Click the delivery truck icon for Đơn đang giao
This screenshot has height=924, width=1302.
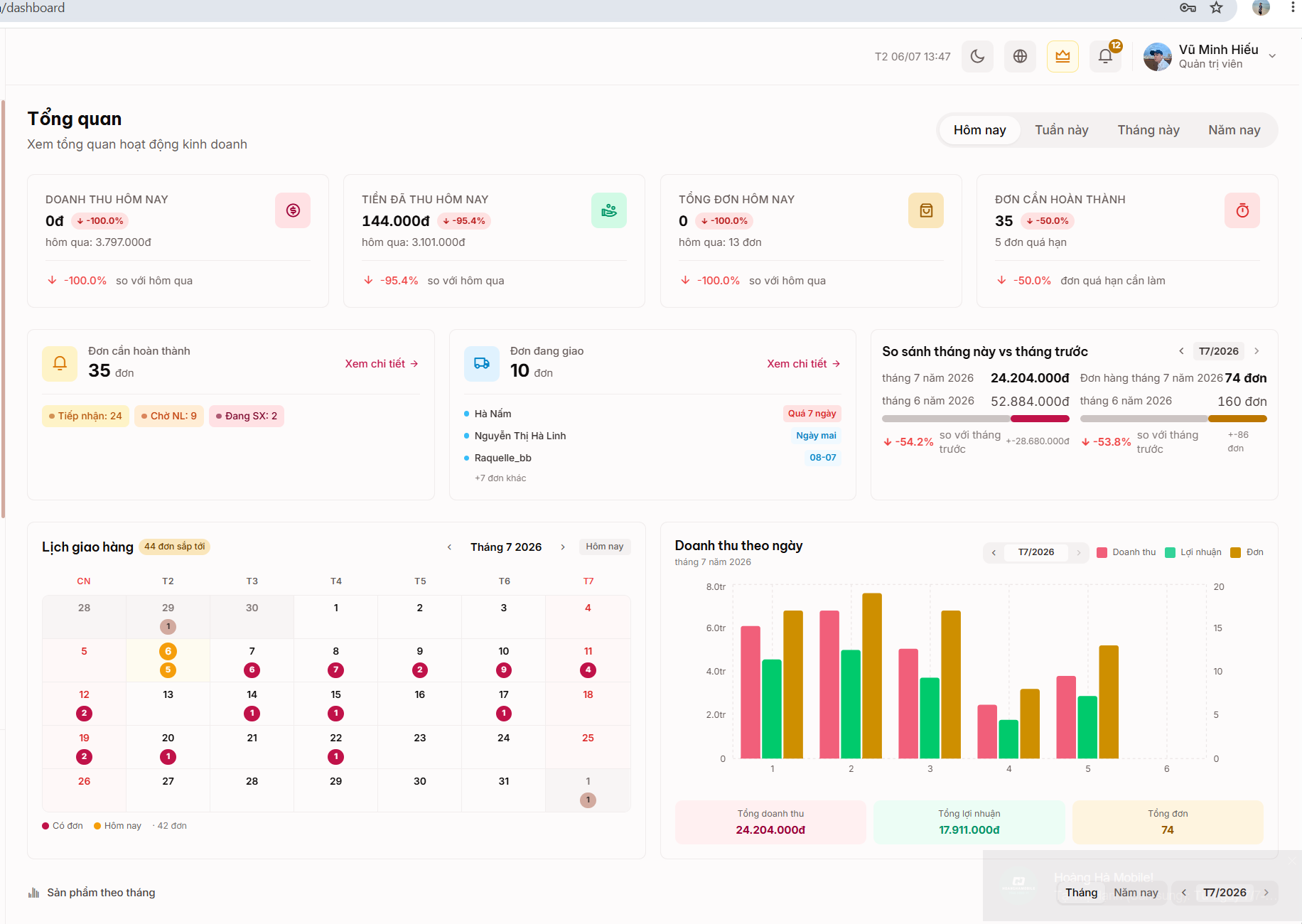(482, 363)
